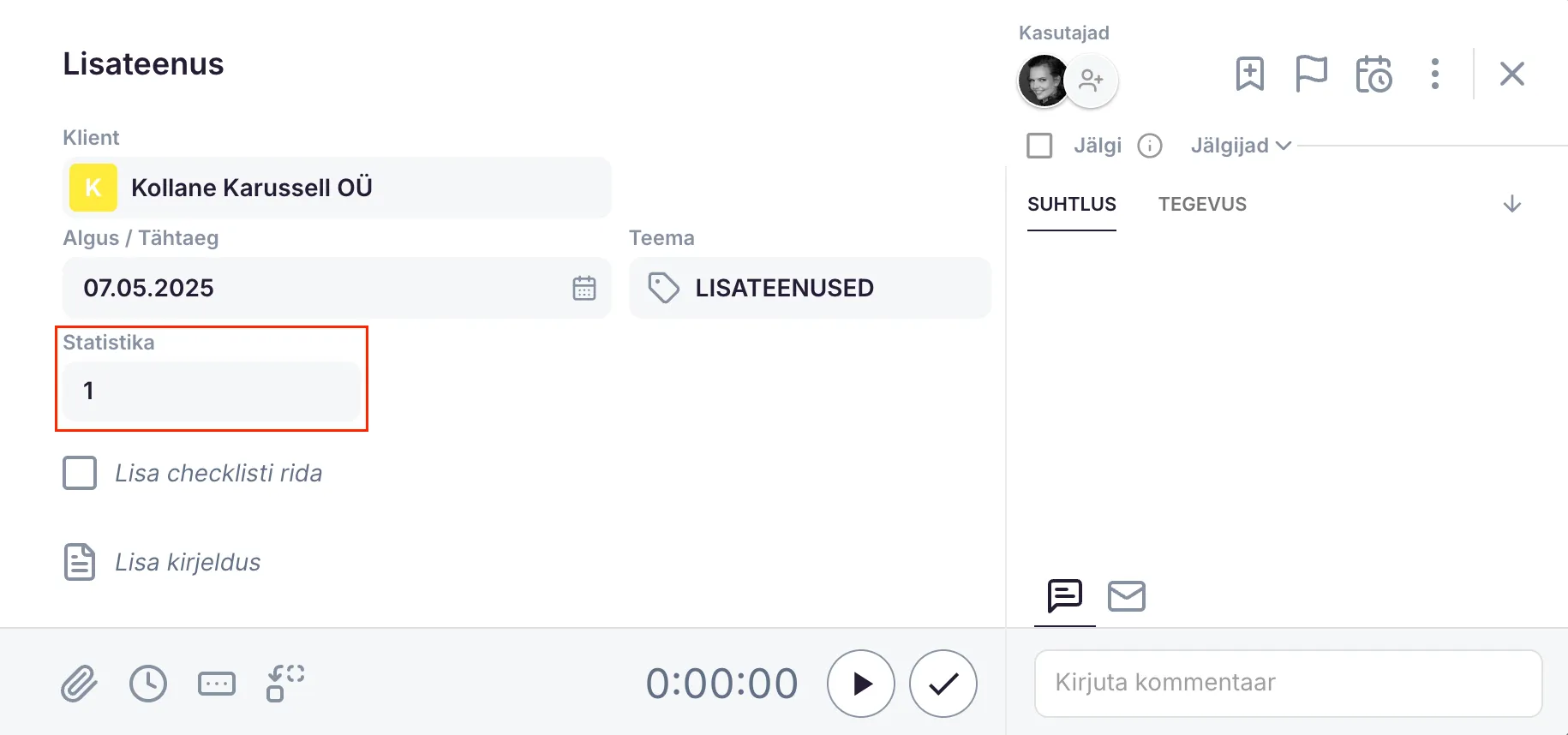Click the paperclip attachment icon
The height and width of the screenshot is (735, 1568).
(79, 684)
